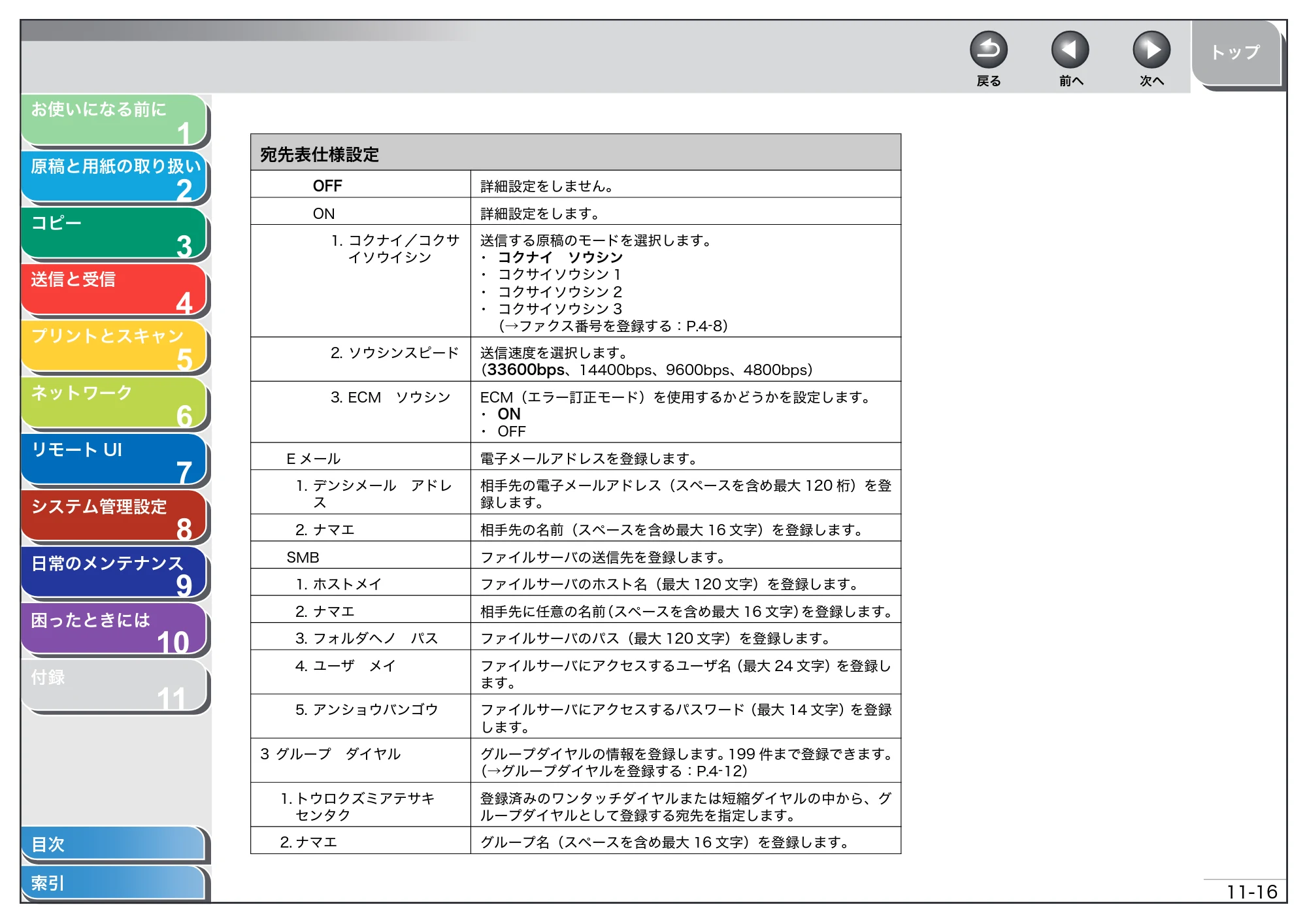
Task: Go to previous page with 前へ icon
Action: tap(1070, 50)
